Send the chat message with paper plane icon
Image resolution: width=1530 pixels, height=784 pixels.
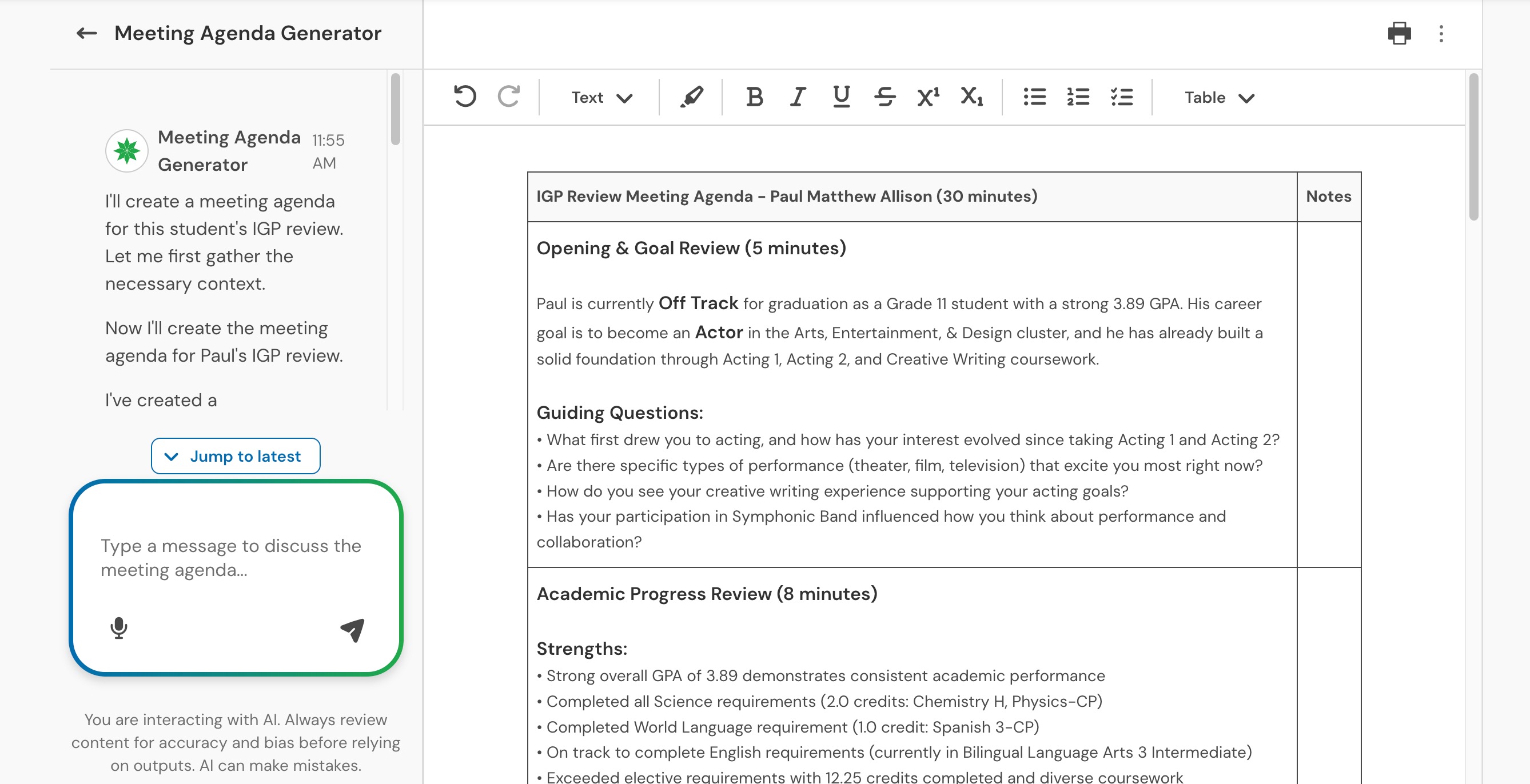(x=352, y=630)
